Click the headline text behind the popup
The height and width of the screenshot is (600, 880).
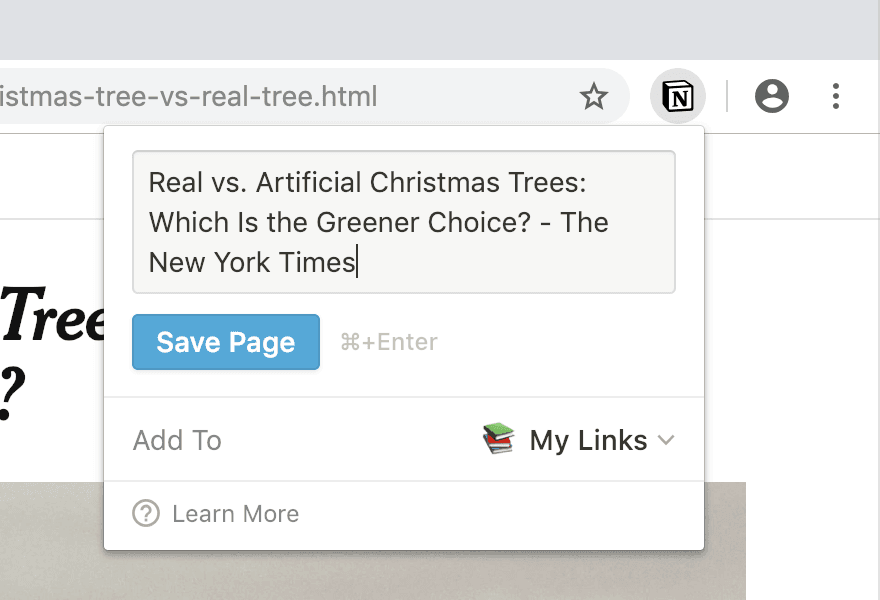click(x=50, y=320)
